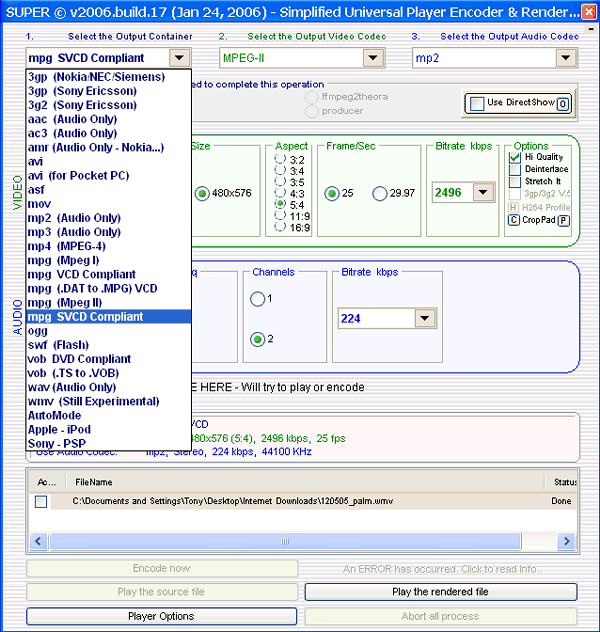Choose 3gp (Nokia/NEC/Siemens) from the list
Viewport: 600px width, 632px height.
click(108, 77)
